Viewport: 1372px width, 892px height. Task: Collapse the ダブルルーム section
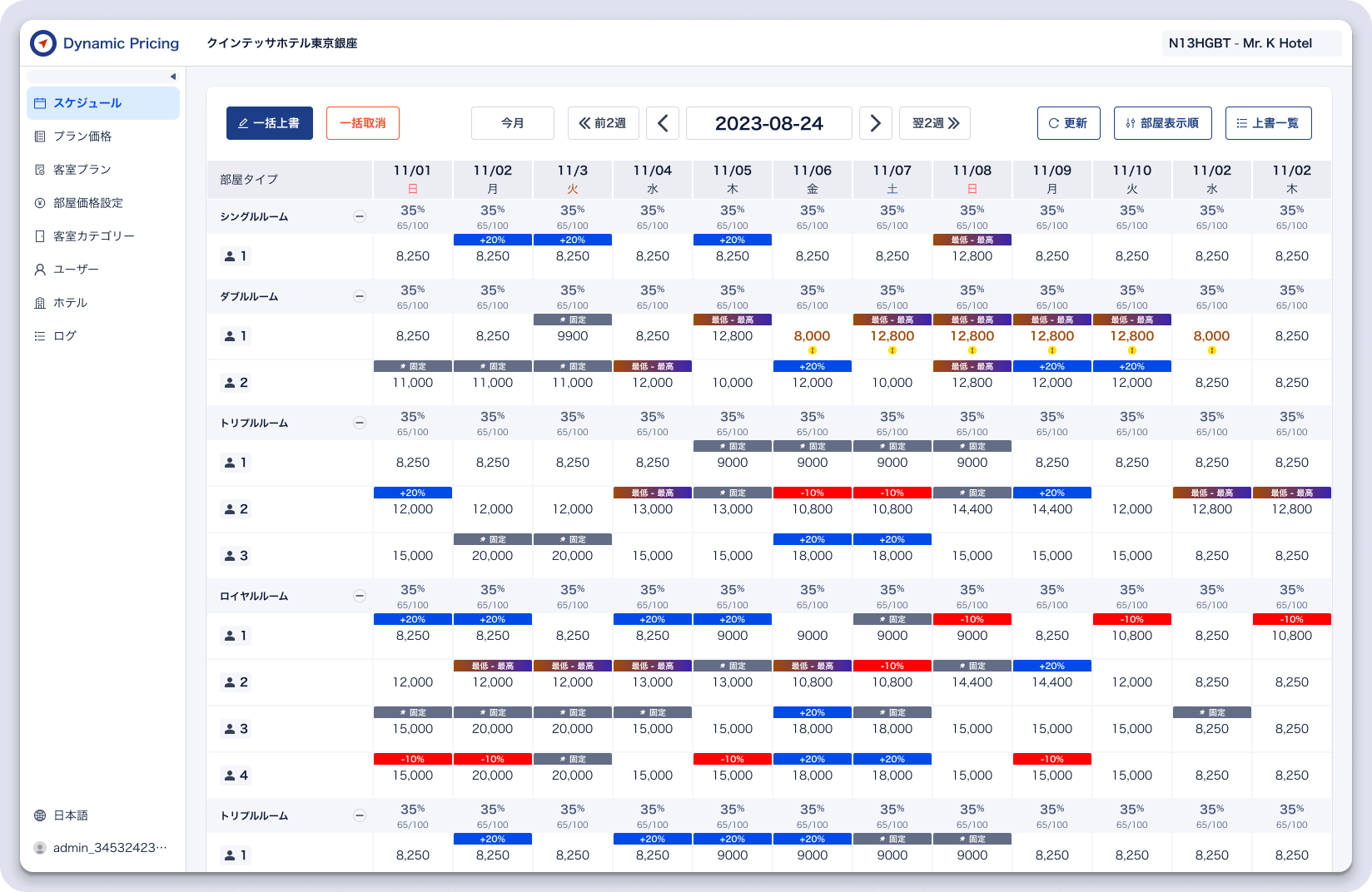tap(360, 296)
